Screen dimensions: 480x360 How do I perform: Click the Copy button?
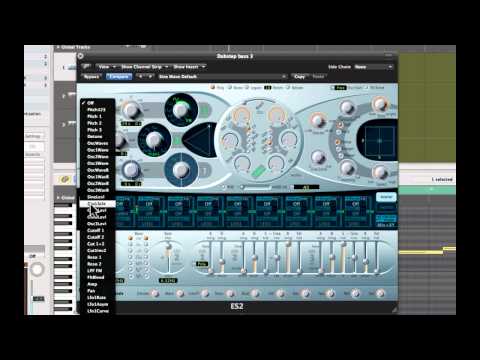point(299,77)
